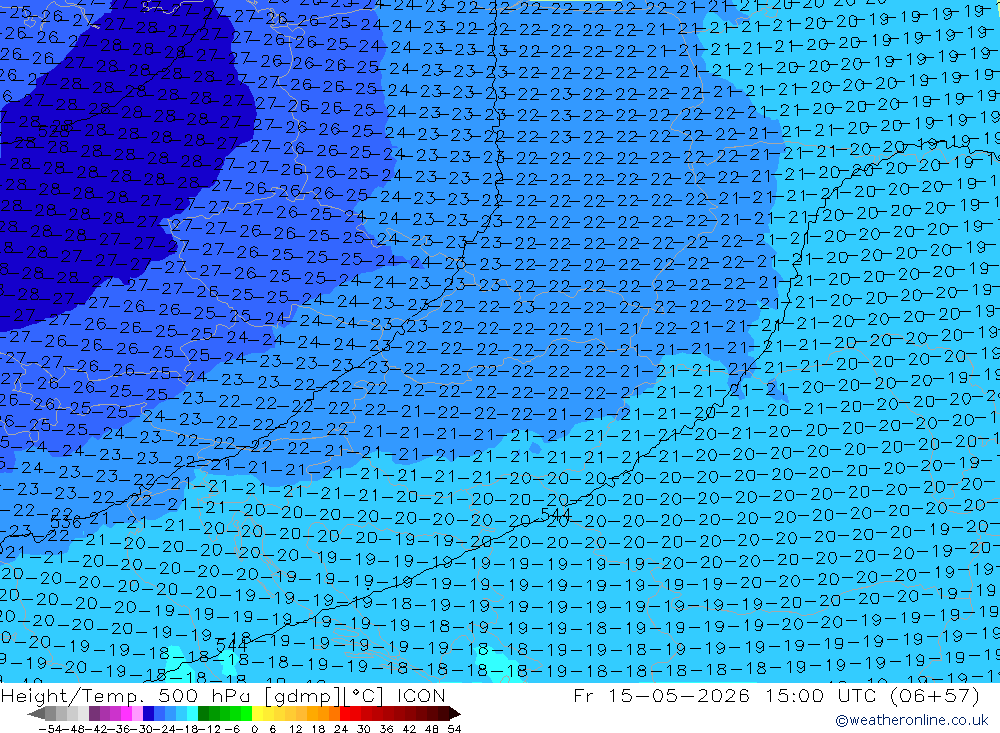Click the '0' legend value
The height and width of the screenshot is (733, 1000).
(x=254, y=729)
